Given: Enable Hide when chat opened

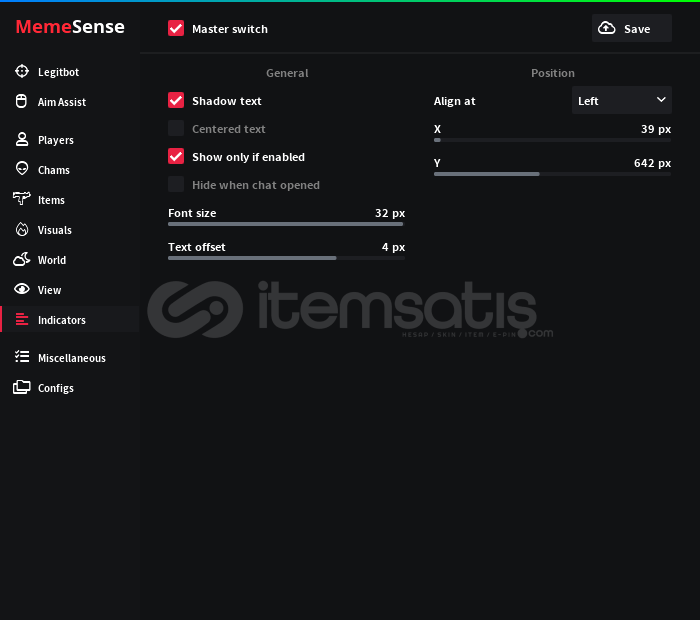Looking at the screenshot, I should (176, 184).
